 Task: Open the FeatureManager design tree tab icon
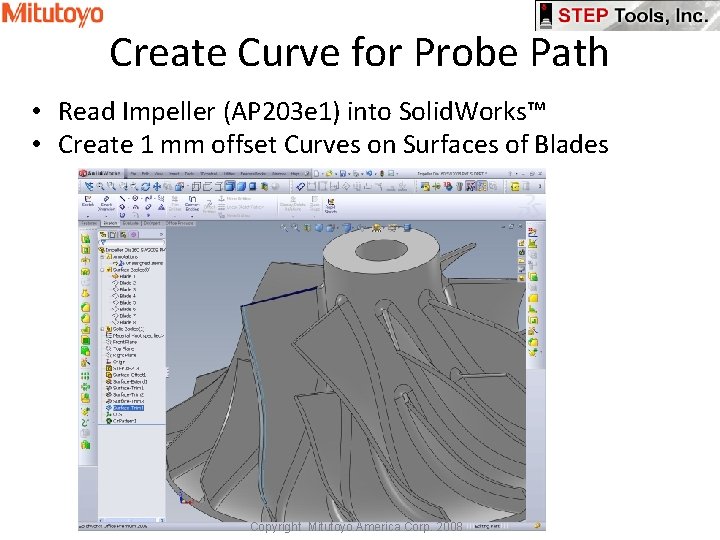tap(103, 235)
